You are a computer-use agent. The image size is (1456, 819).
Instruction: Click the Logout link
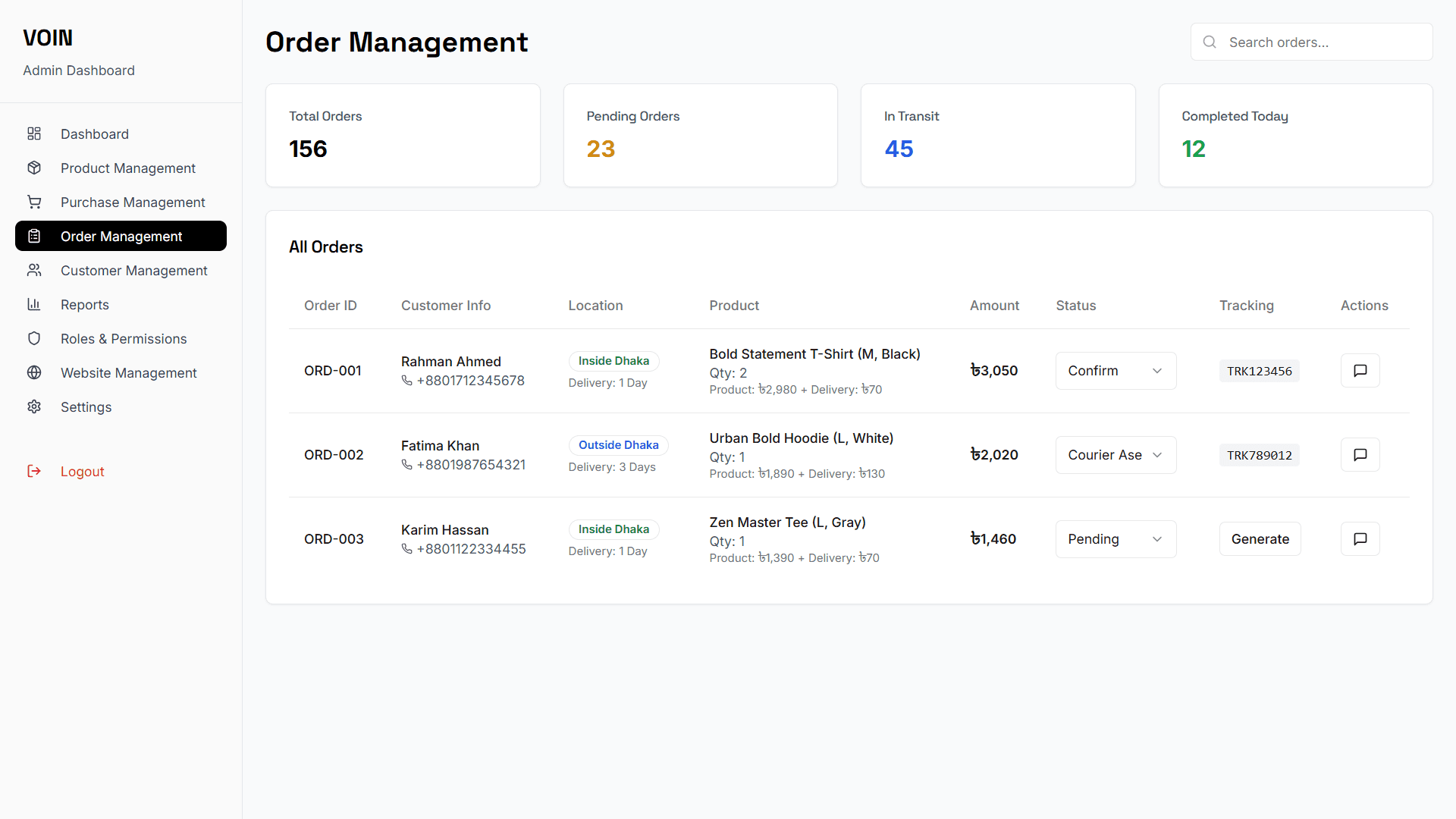[x=82, y=472]
